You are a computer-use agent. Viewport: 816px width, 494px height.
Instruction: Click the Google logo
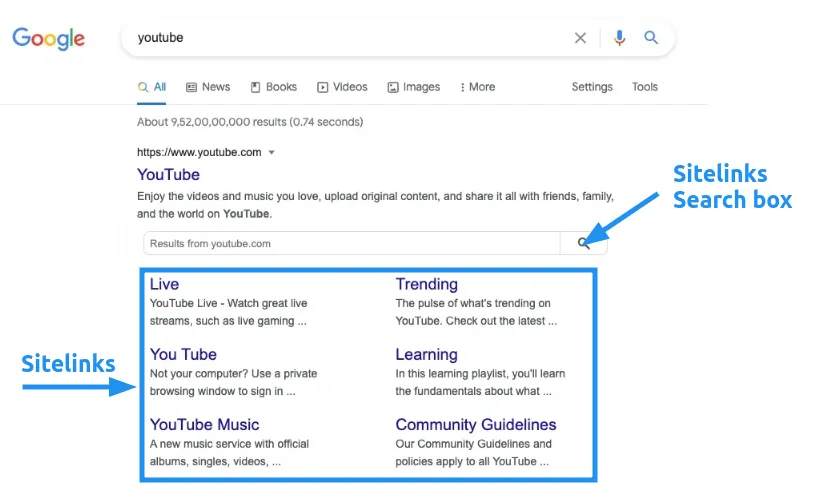coord(48,39)
